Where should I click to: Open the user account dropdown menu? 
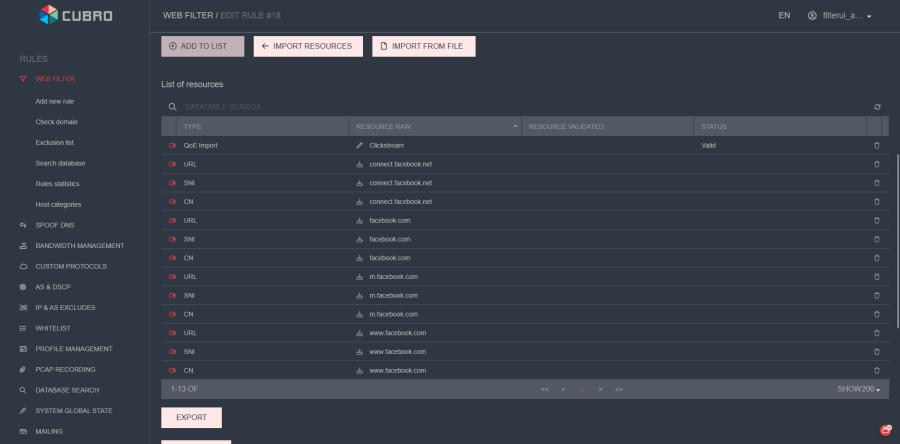tap(840, 16)
